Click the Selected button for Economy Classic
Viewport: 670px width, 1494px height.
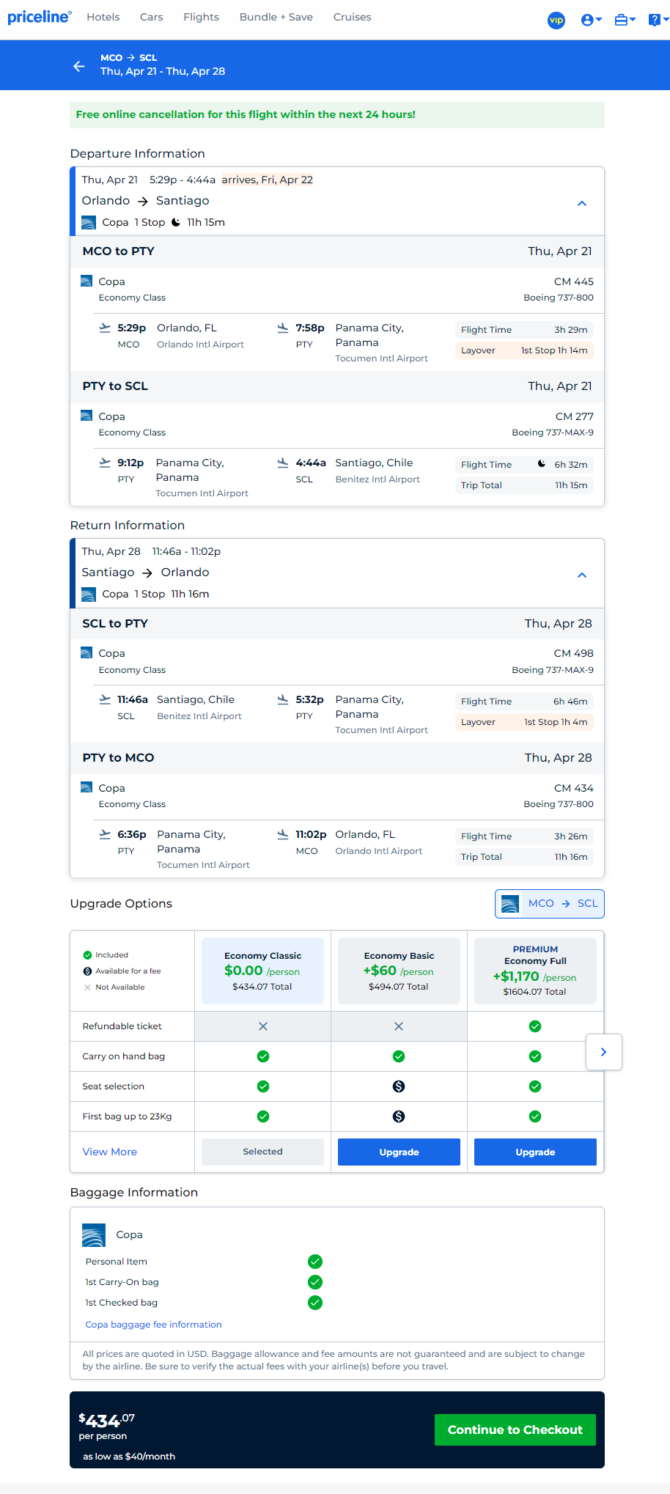coord(263,1152)
